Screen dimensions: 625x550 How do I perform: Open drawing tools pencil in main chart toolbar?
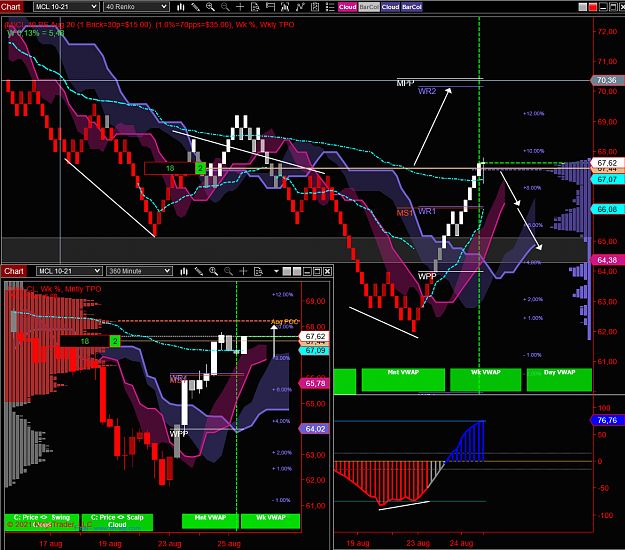pos(195,7)
